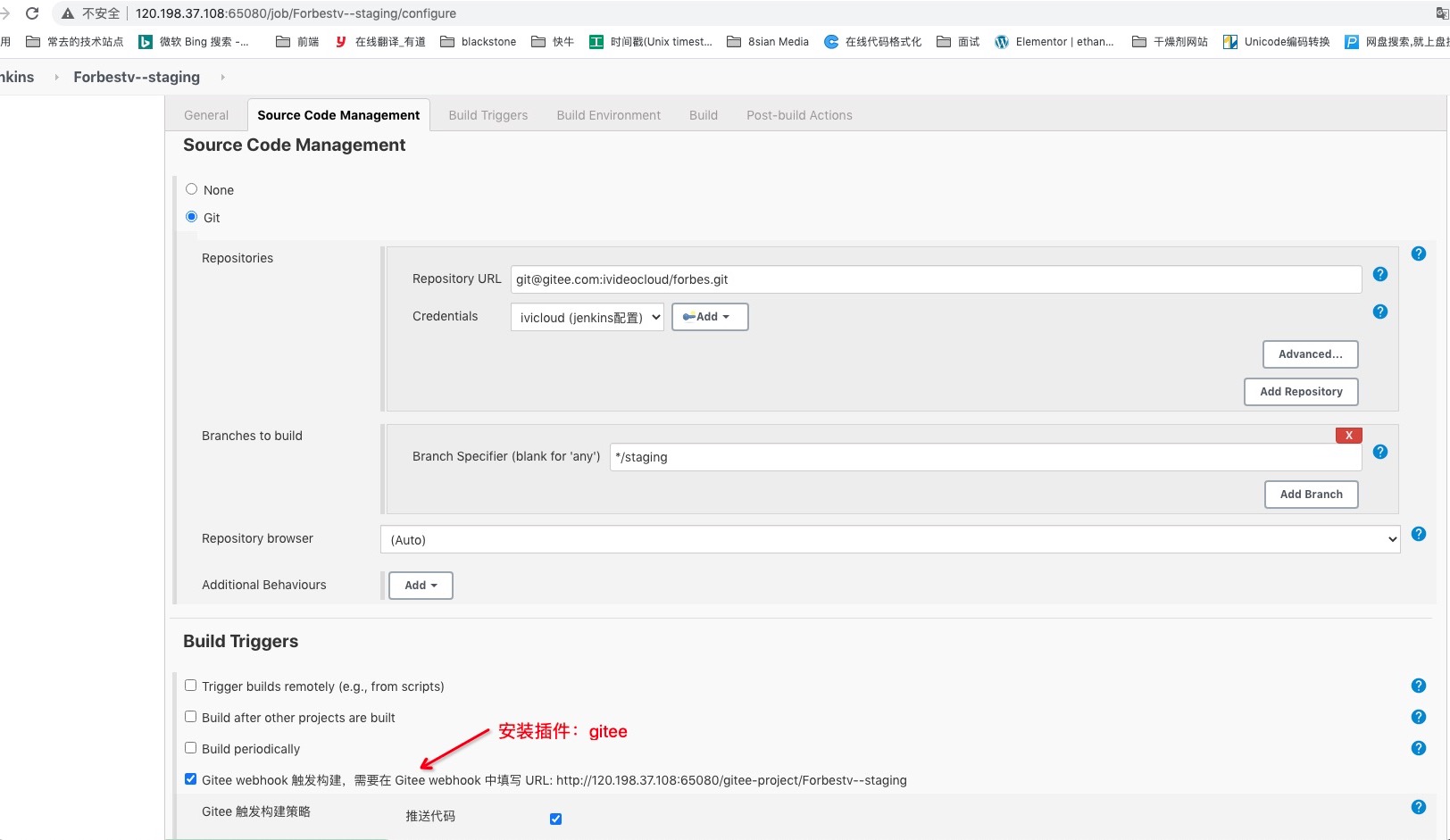Image resolution: width=1450 pixels, height=840 pixels.
Task: Open the Post-build Actions tab
Action: (799, 115)
